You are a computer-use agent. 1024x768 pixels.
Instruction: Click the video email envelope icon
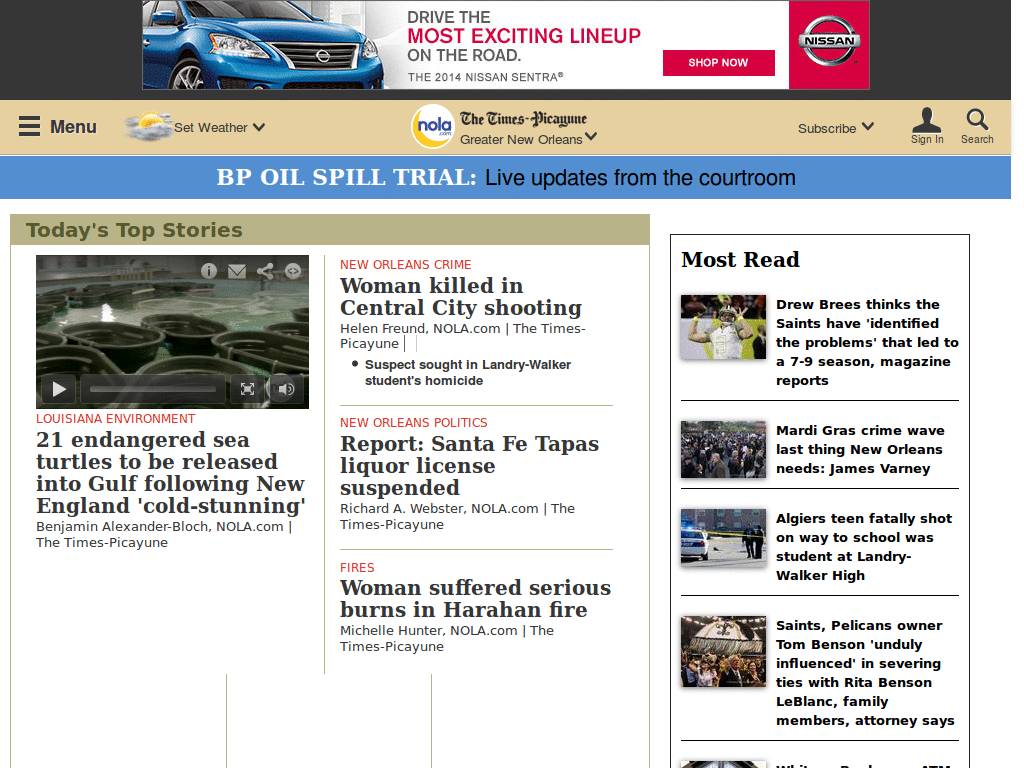237,271
